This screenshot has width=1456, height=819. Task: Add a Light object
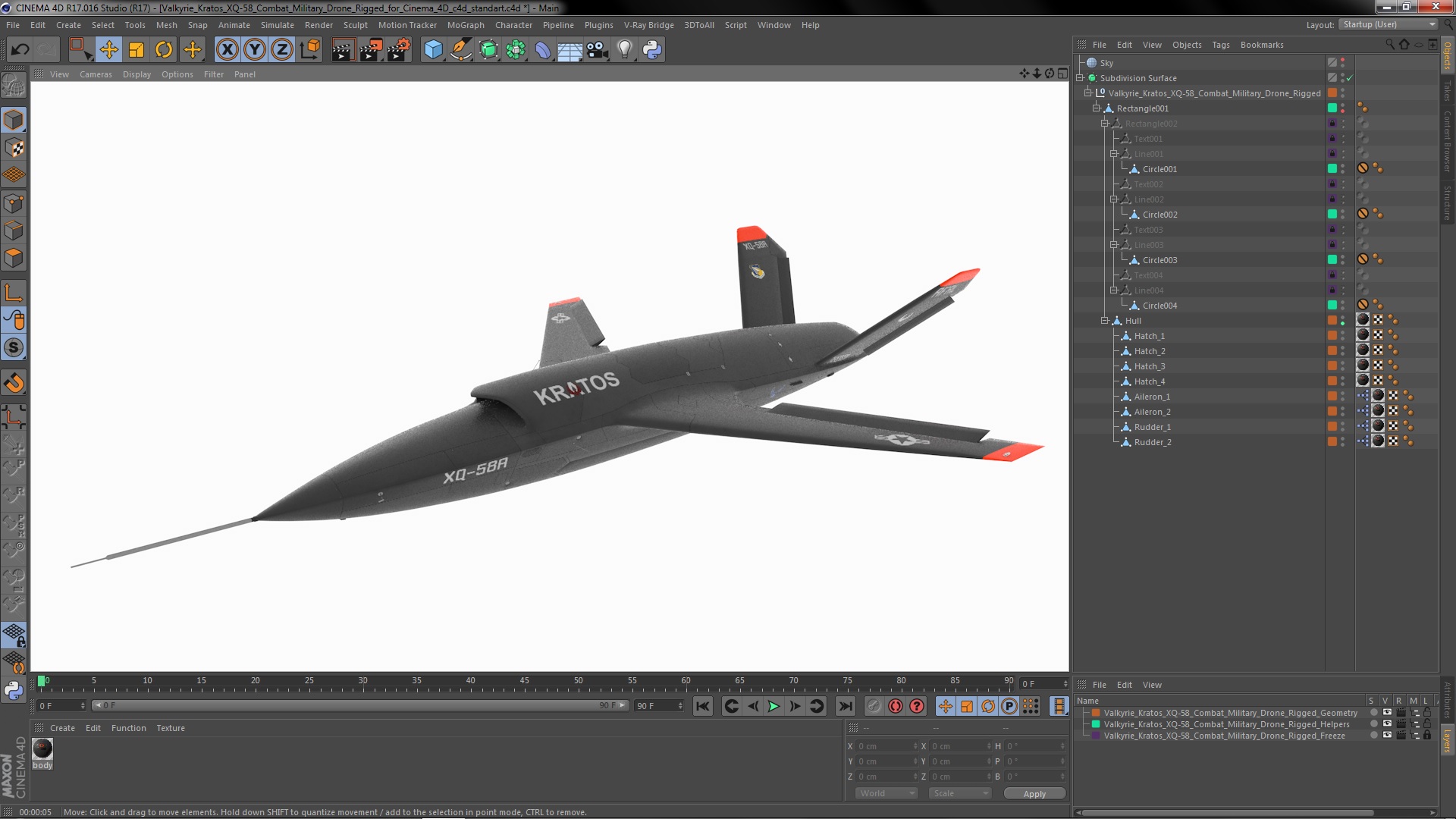[625, 50]
